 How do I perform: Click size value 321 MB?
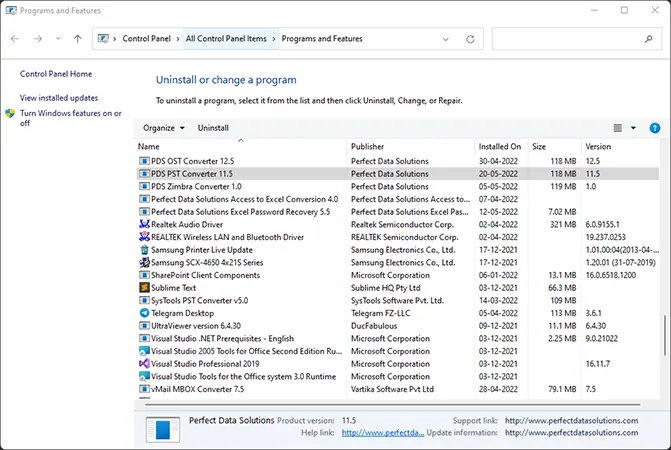563,225
